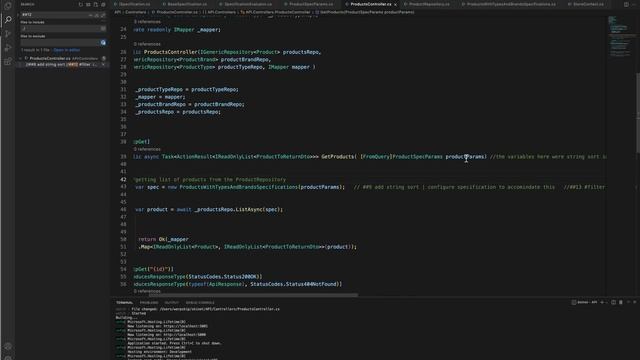The image size is (640, 360).
Task: Kill the terminal with trash icon
Action: pos(621,302)
